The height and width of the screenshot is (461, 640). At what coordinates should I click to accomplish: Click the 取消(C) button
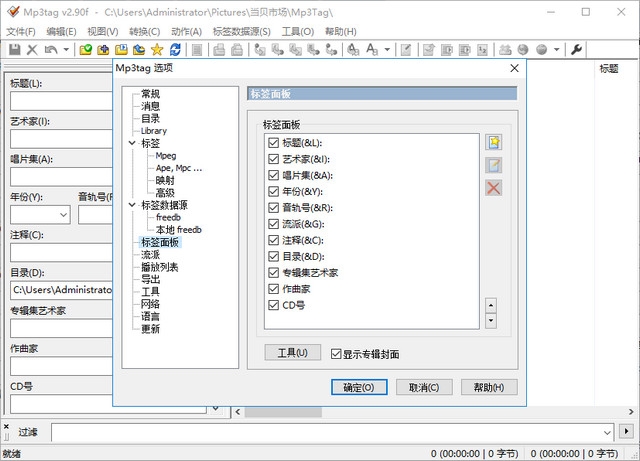point(424,387)
